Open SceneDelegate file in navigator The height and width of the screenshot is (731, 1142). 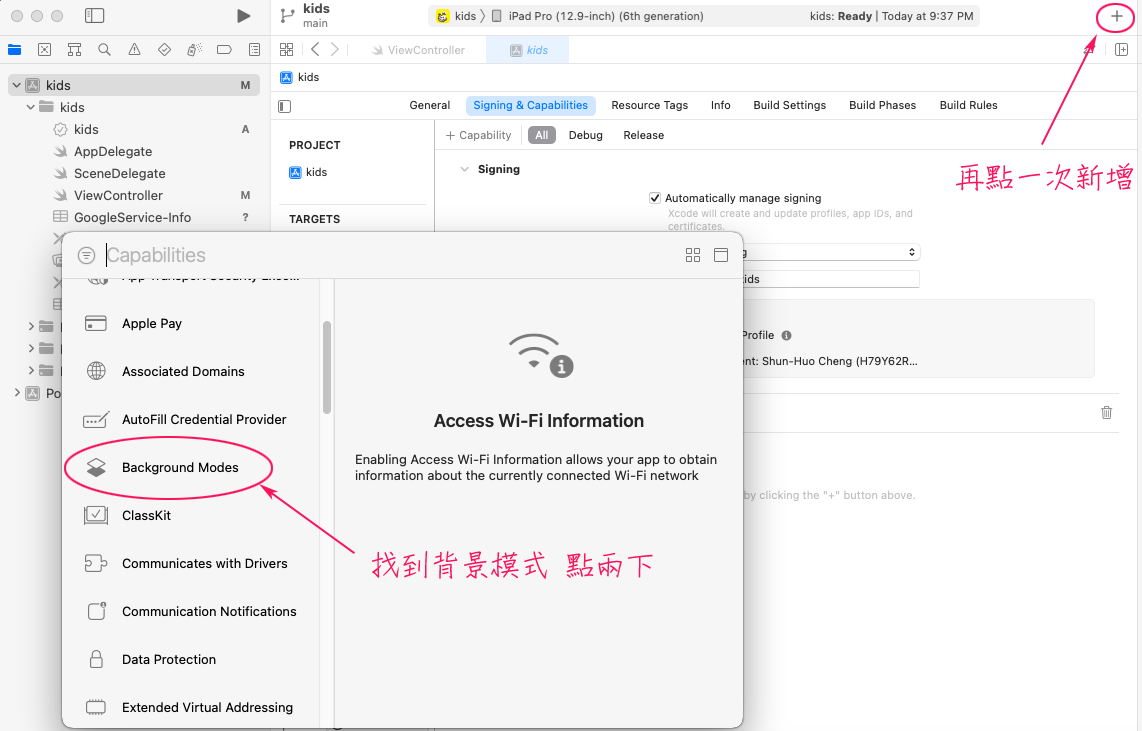(x=119, y=173)
